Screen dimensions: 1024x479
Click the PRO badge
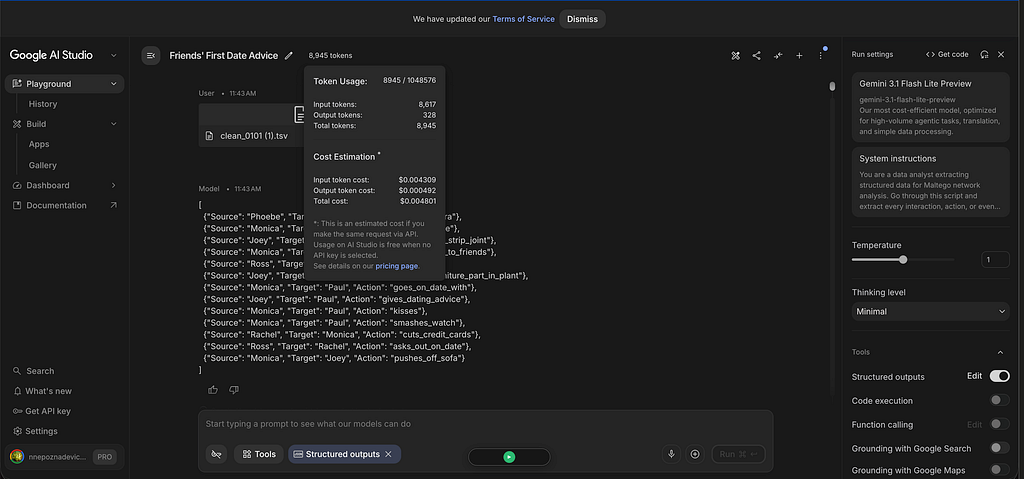[104, 457]
